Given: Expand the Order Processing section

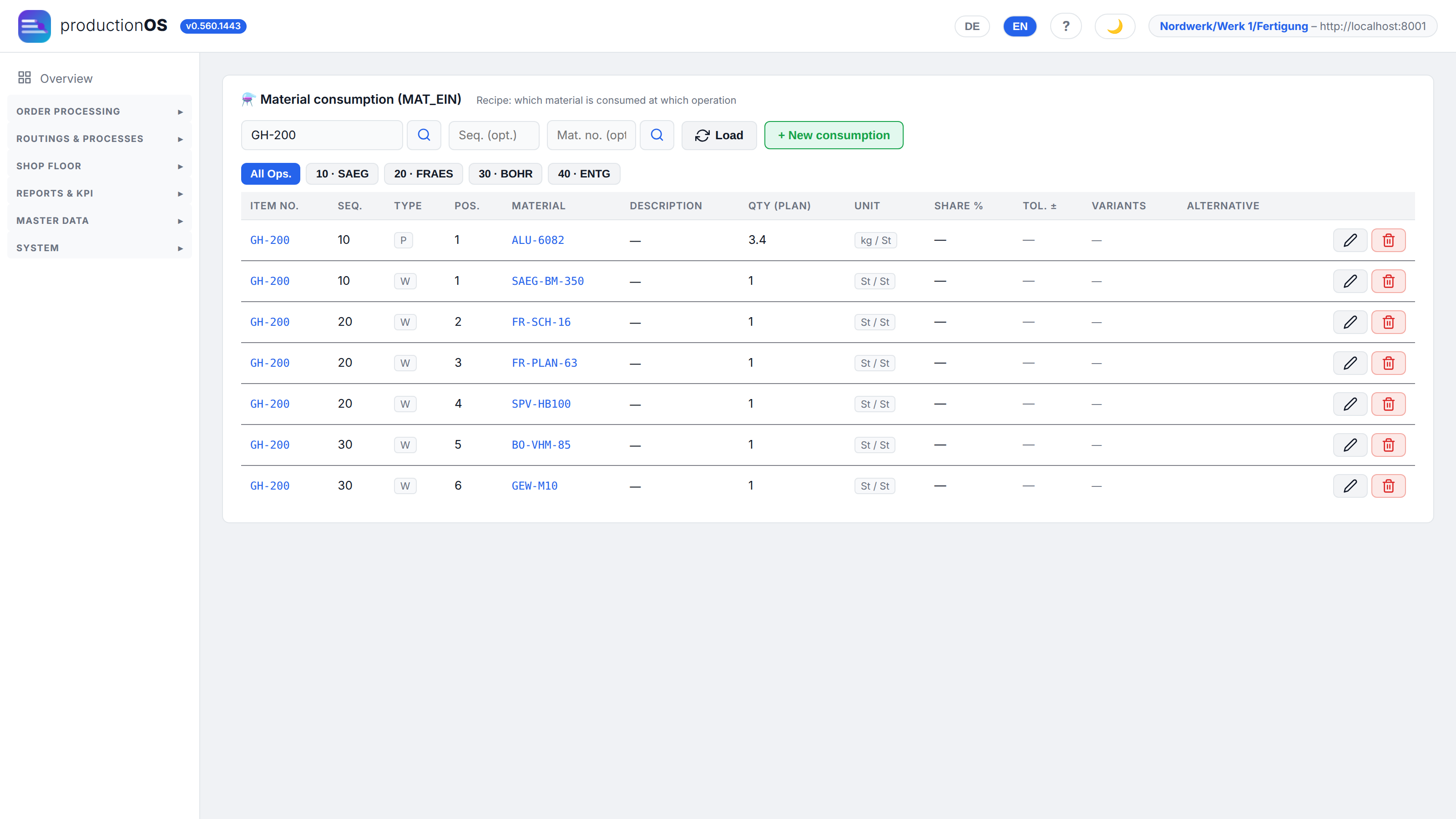Looking at the screenshot, I should pos(100,111).
